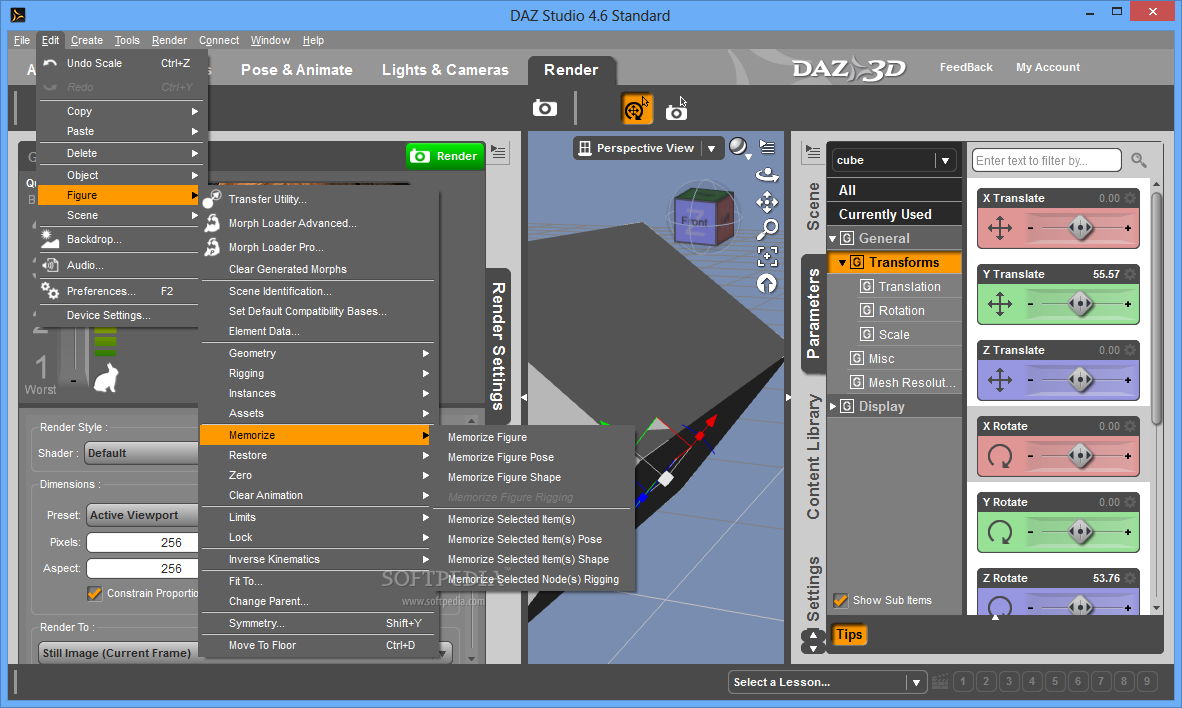Click the reset view arrow icon
1182x708 pixels.
coord(767,284)
